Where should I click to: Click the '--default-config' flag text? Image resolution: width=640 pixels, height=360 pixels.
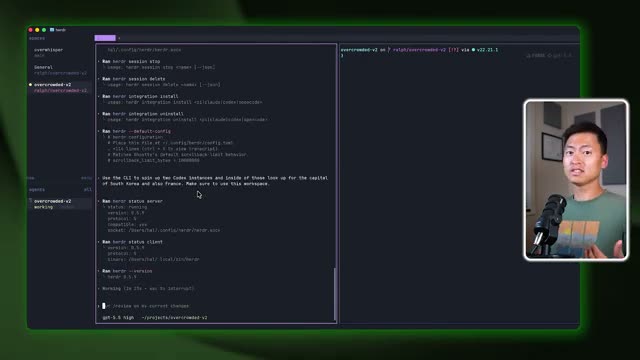[x=150, y=131]
